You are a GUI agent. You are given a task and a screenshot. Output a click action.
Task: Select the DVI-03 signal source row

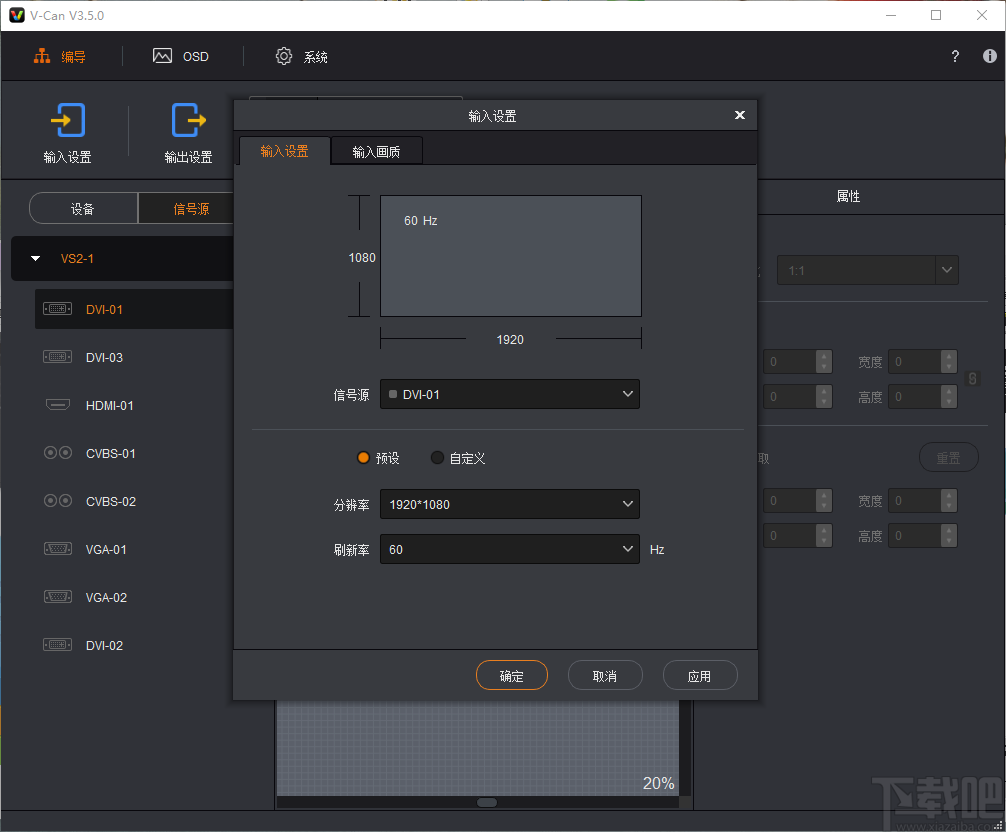pos(133,357)
